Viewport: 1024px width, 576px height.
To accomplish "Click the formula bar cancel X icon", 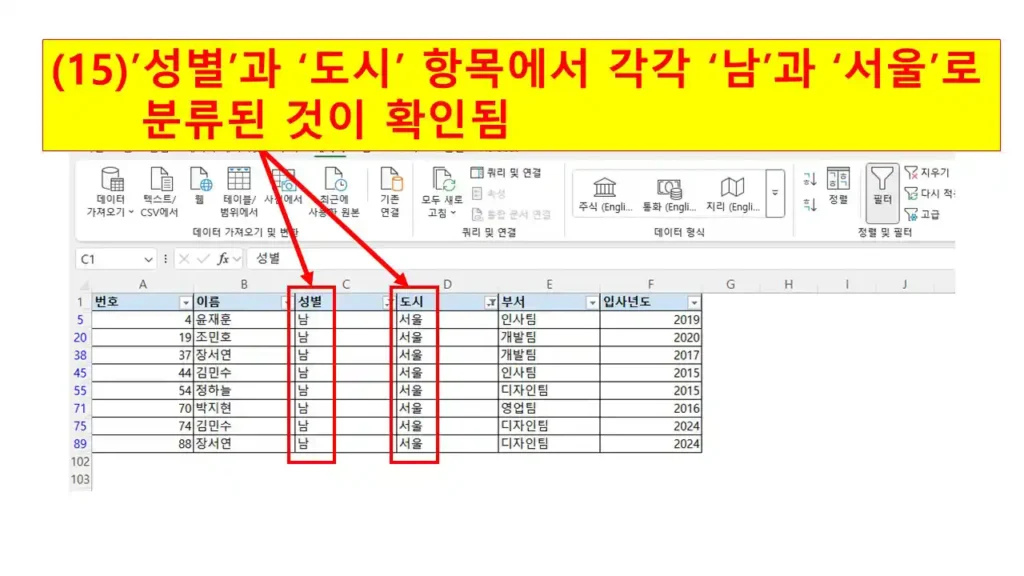I will [184, 259].
